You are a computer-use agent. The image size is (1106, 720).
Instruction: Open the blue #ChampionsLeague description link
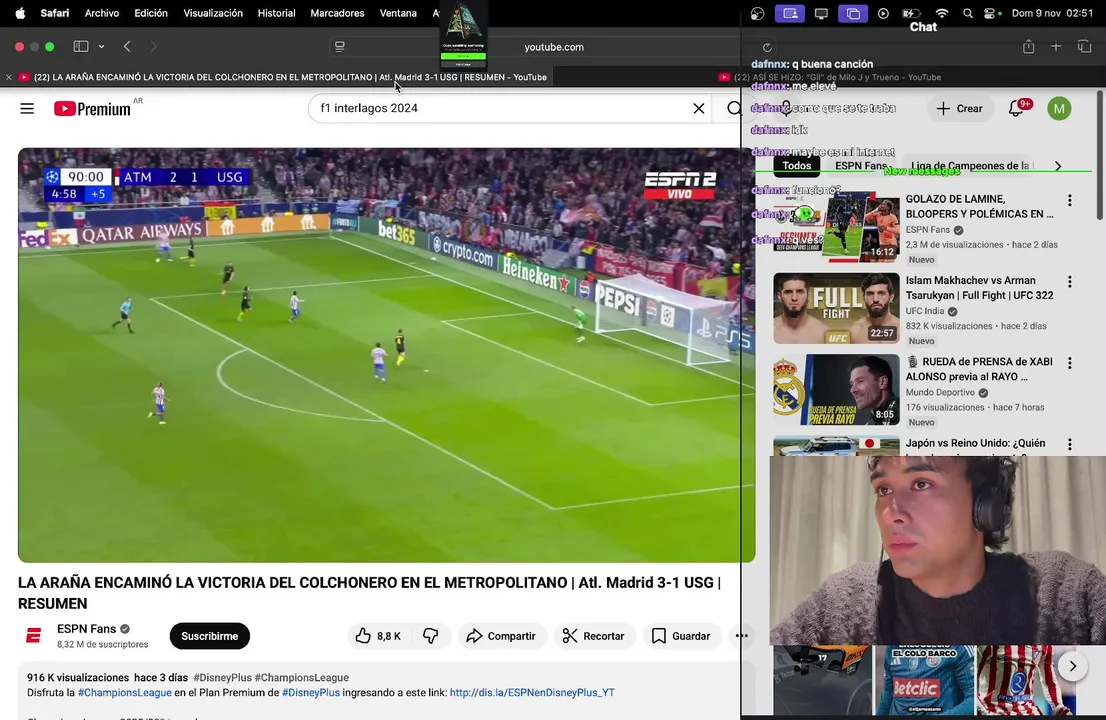coord(125,693)
